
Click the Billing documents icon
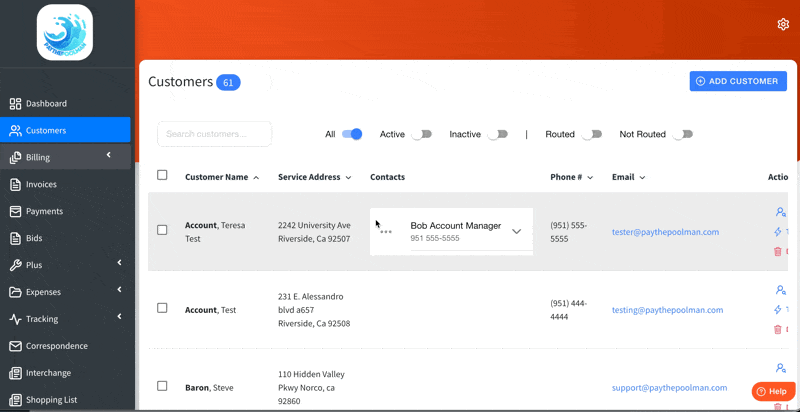tap(15, 158)
